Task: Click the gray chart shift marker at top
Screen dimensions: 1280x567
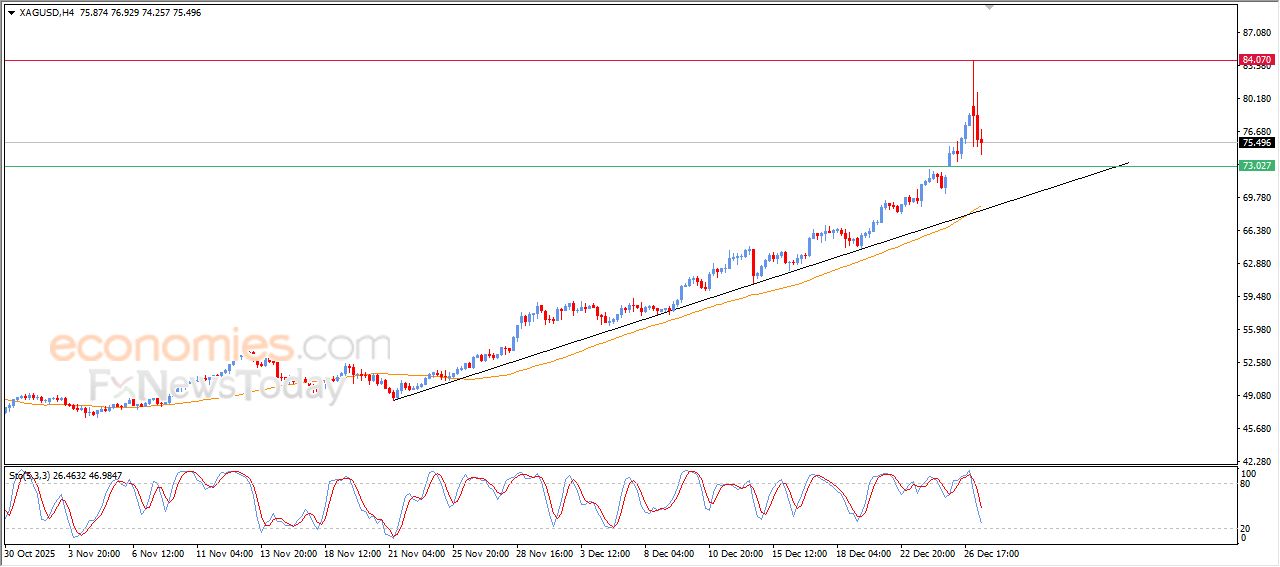Action: 989,7
